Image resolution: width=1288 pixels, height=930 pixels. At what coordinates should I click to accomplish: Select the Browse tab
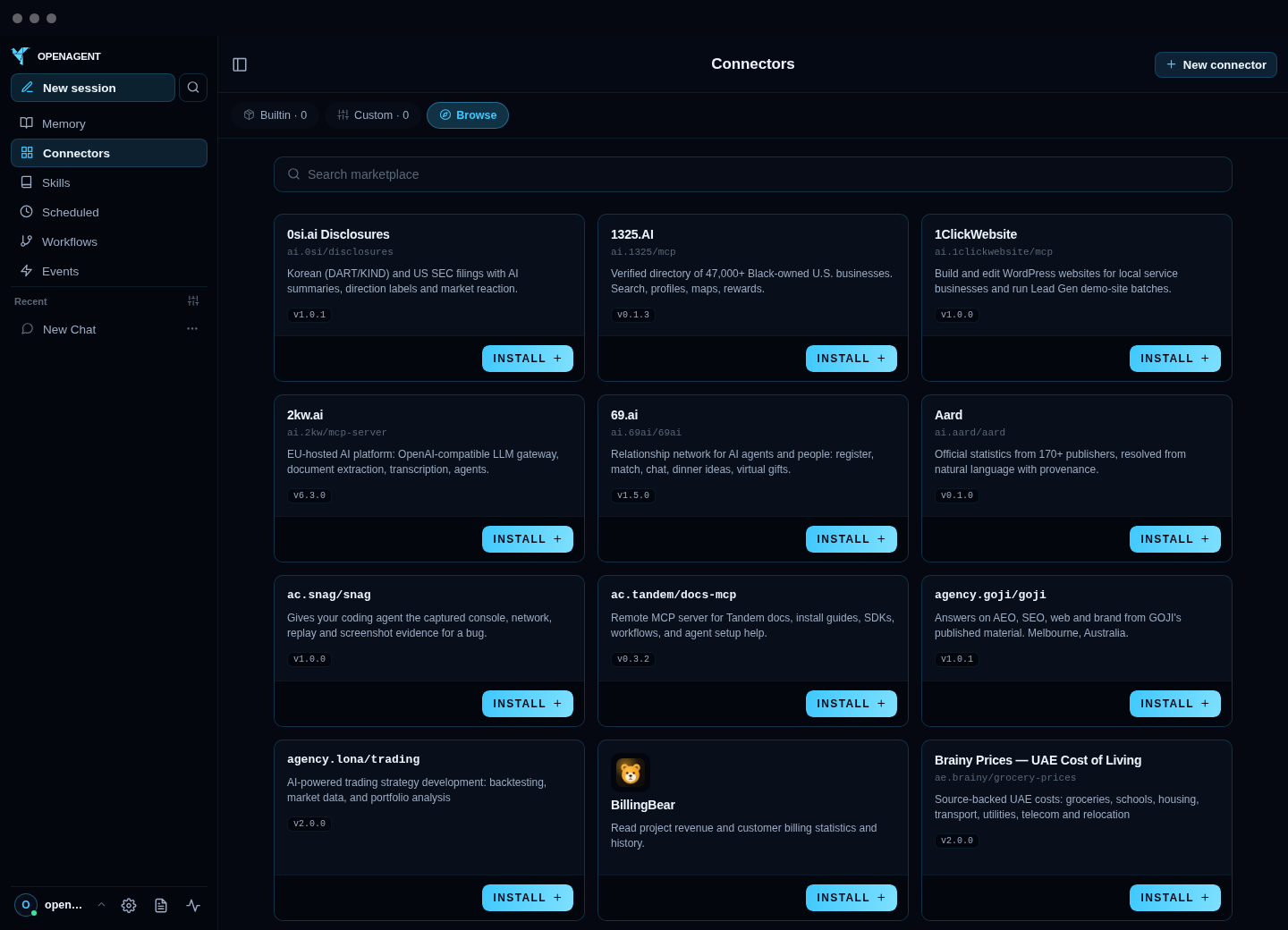[x=468, y=115]
